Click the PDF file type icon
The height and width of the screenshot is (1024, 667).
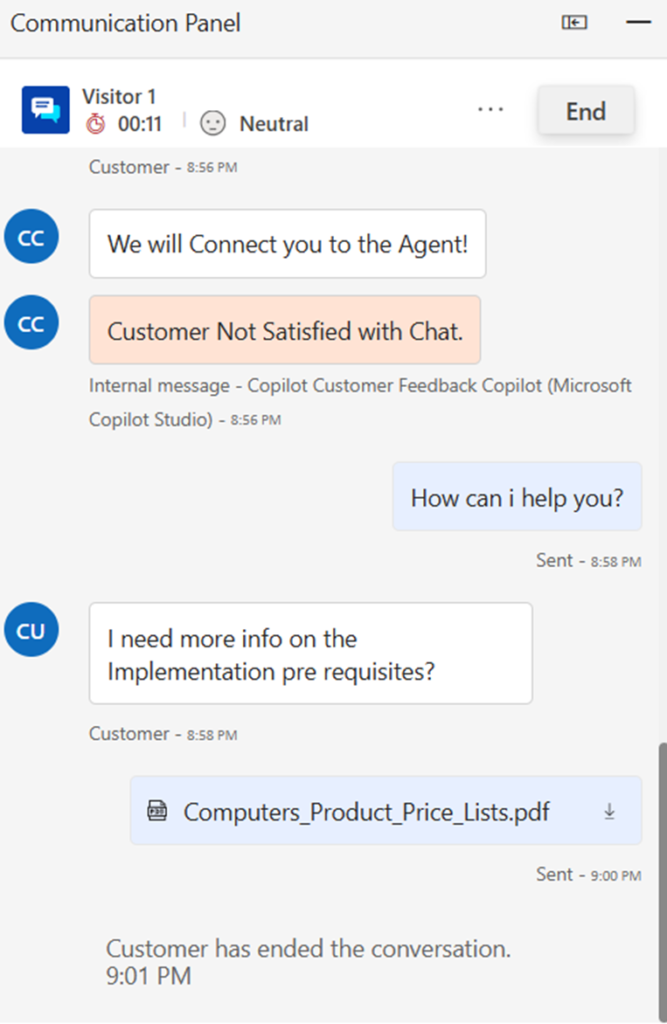tap(157, 811)
